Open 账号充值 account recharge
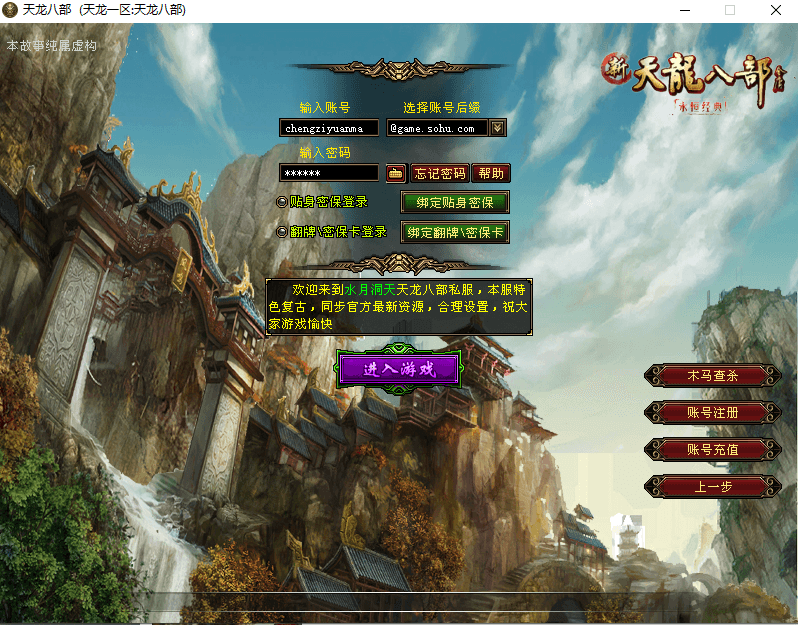798x625 pixels. tap(712, 450)
